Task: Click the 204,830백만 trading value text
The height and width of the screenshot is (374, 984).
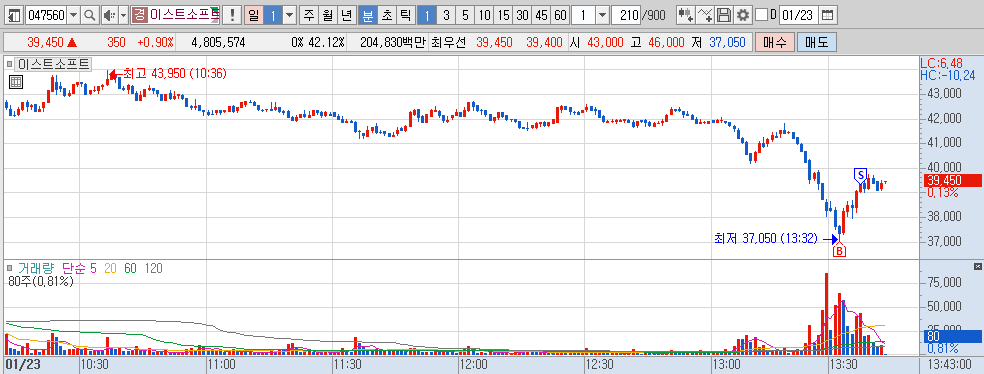Action: (x=393, y=43)
